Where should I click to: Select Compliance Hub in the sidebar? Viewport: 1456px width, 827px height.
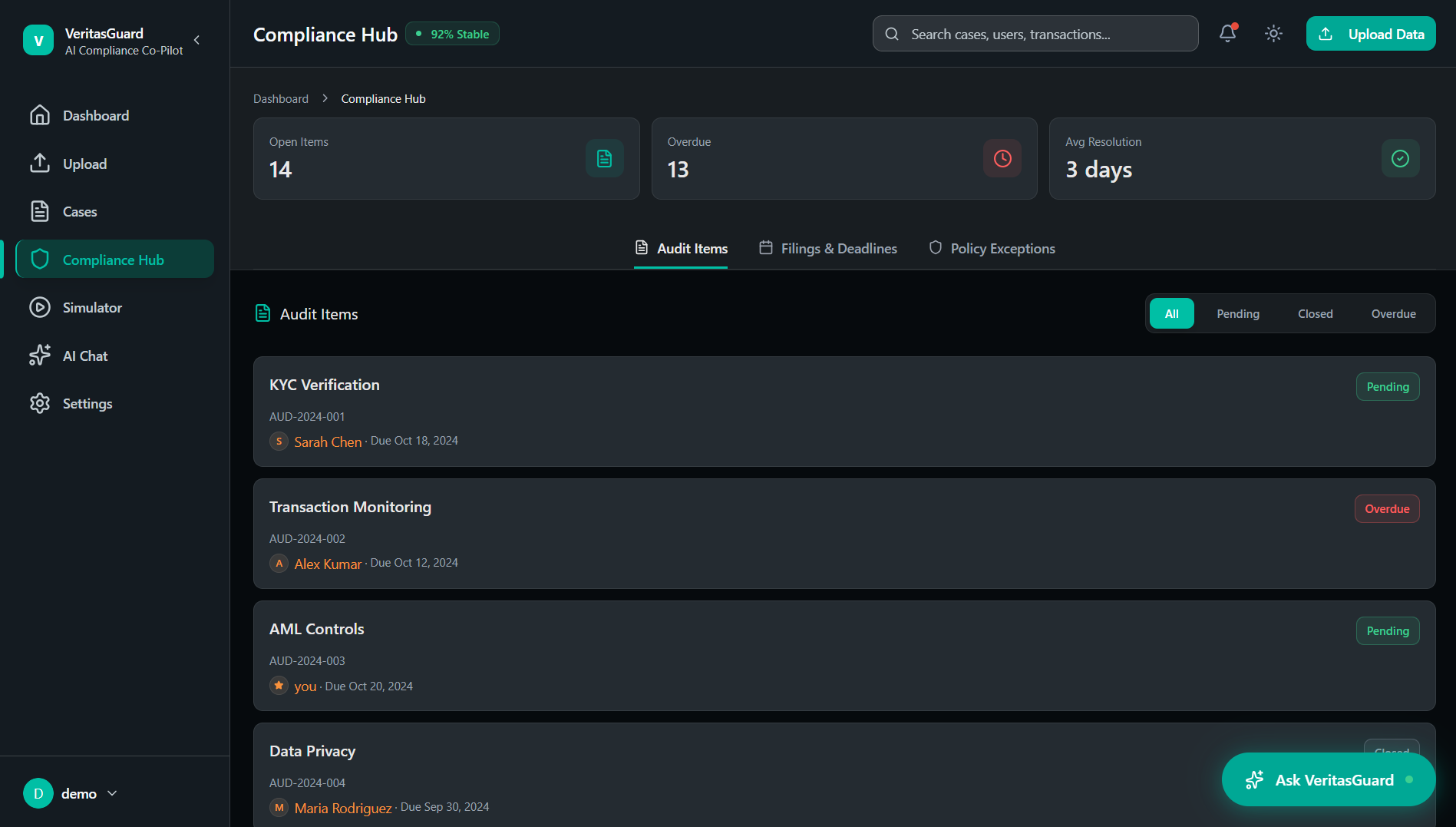114,260
